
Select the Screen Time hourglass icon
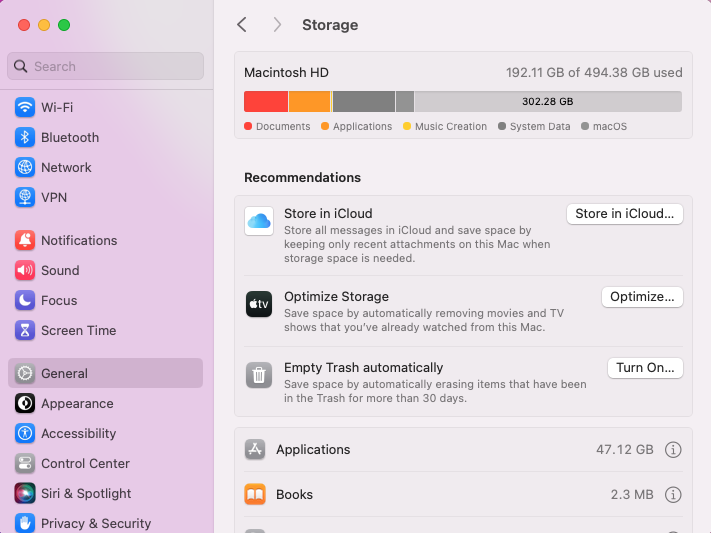25,330
